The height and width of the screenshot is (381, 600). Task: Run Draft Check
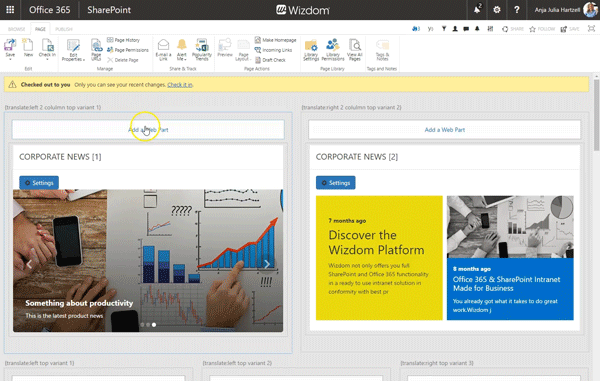(x=270, y=60)
